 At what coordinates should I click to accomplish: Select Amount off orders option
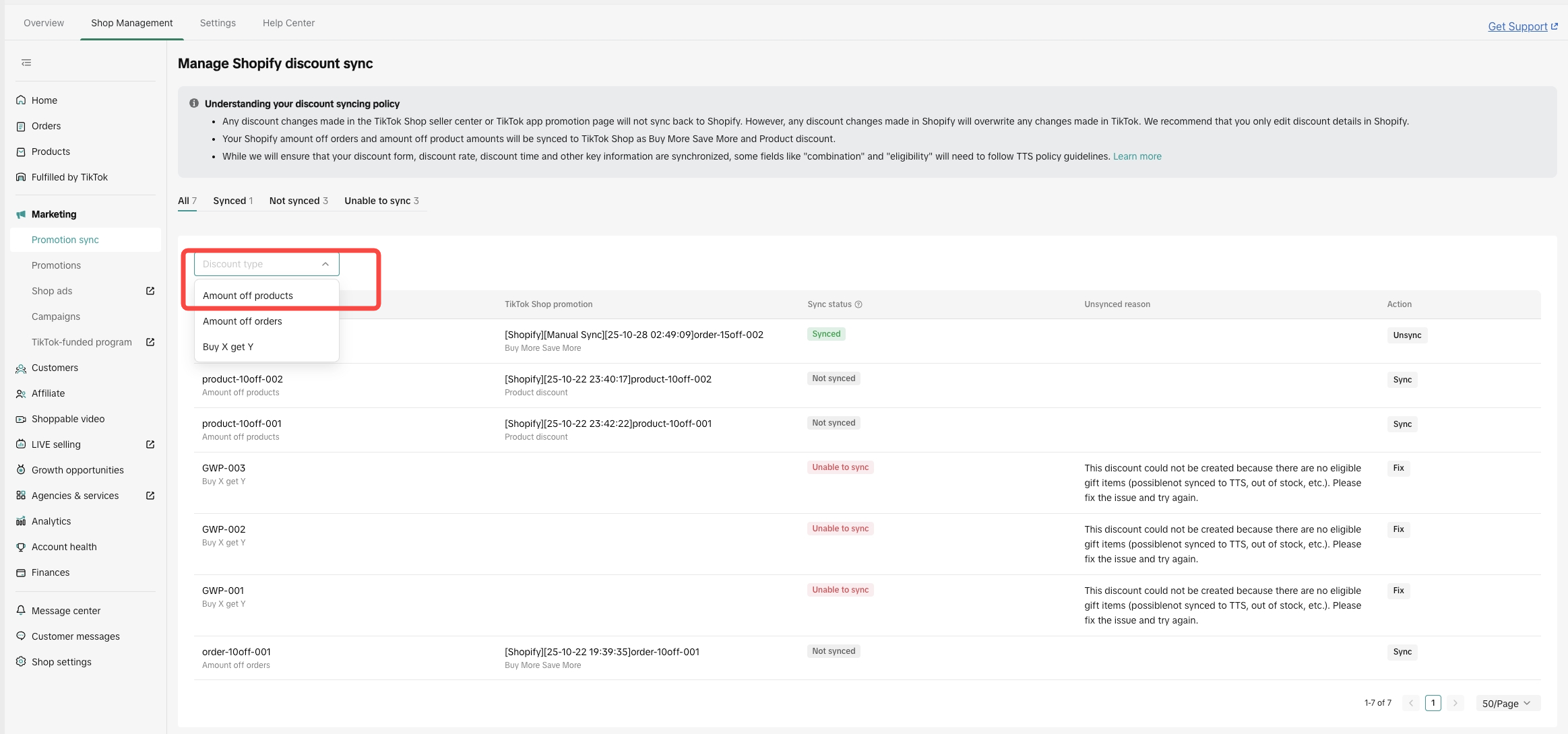243,321
